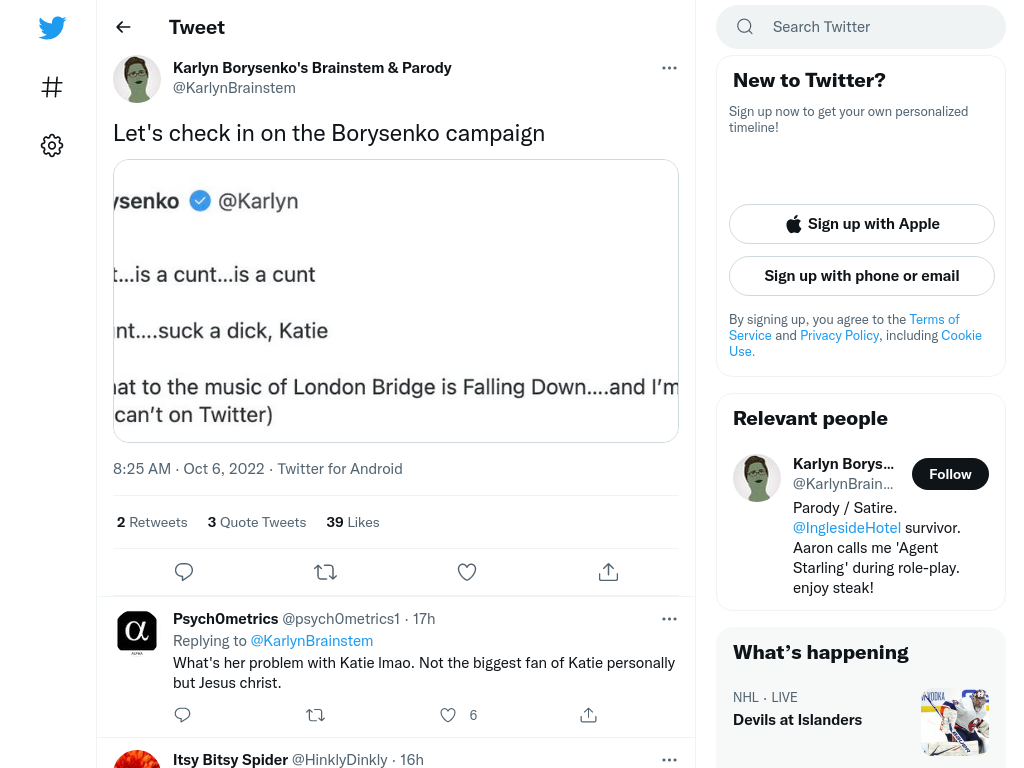
Task: Click Sign up with phone or email
Action: tap(861, 276)
